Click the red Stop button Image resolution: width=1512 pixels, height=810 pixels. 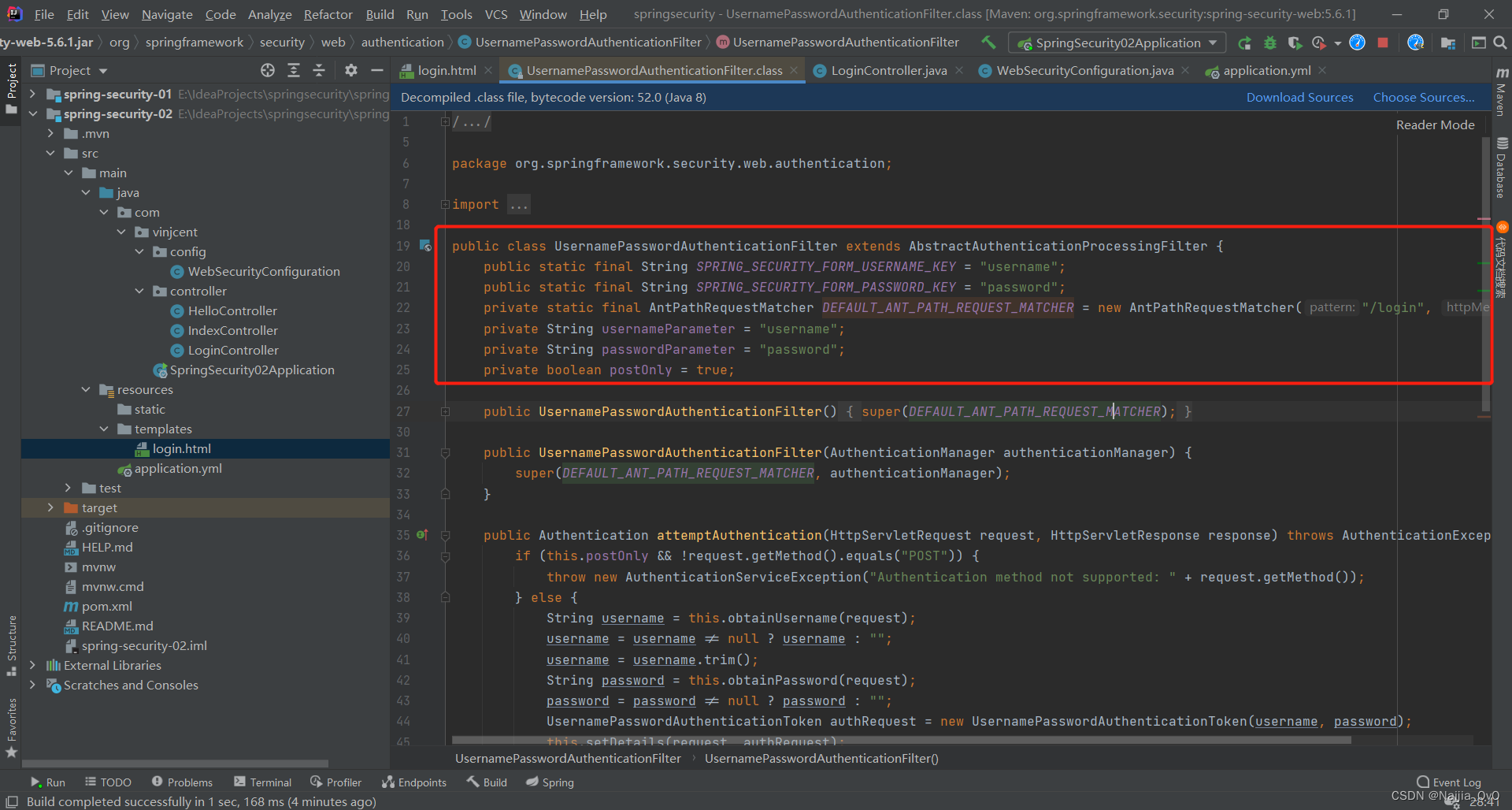tap(1383, 43)
